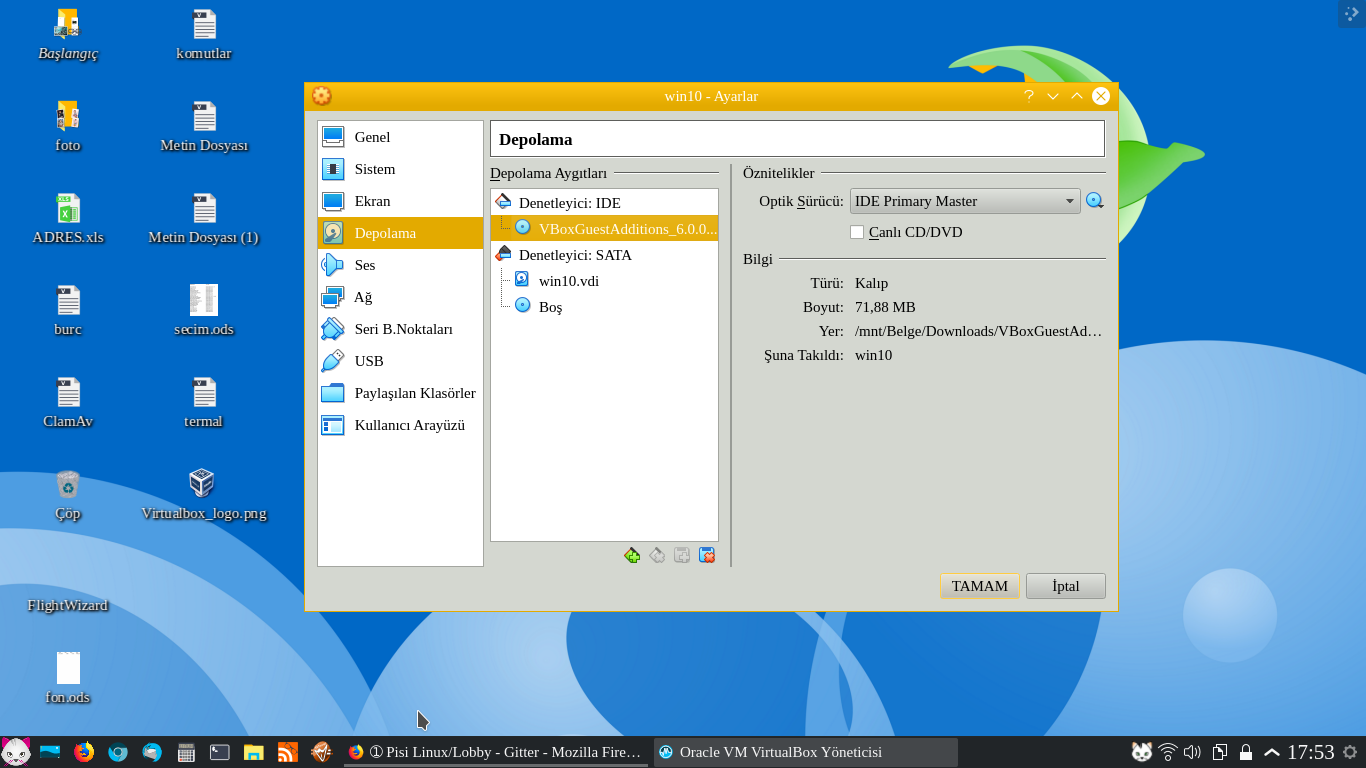Click the green add storage controller icon

coord(632,555)
